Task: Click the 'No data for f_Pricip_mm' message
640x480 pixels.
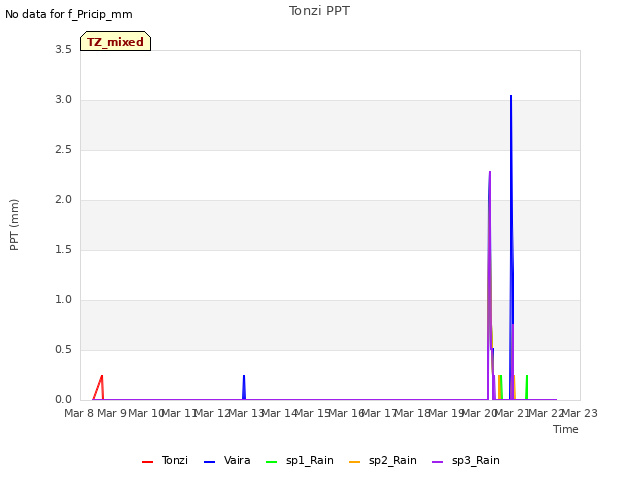Action: (x=69, y=14)
